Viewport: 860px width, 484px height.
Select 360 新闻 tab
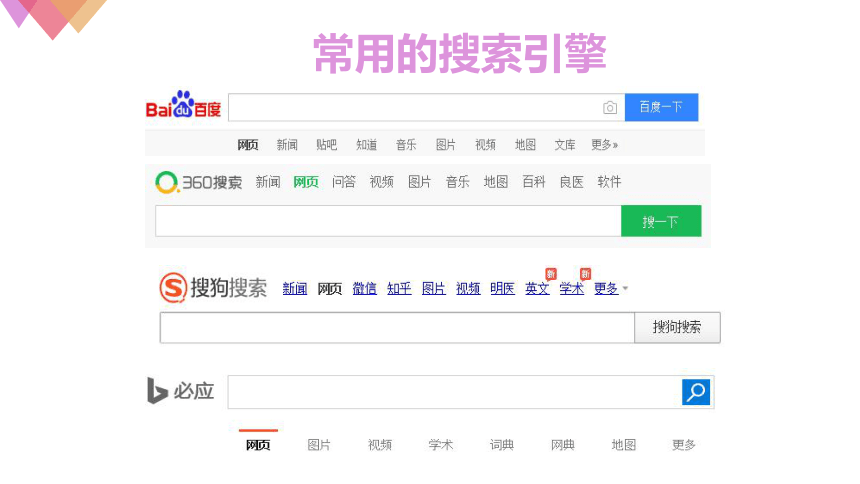point(268,182)
